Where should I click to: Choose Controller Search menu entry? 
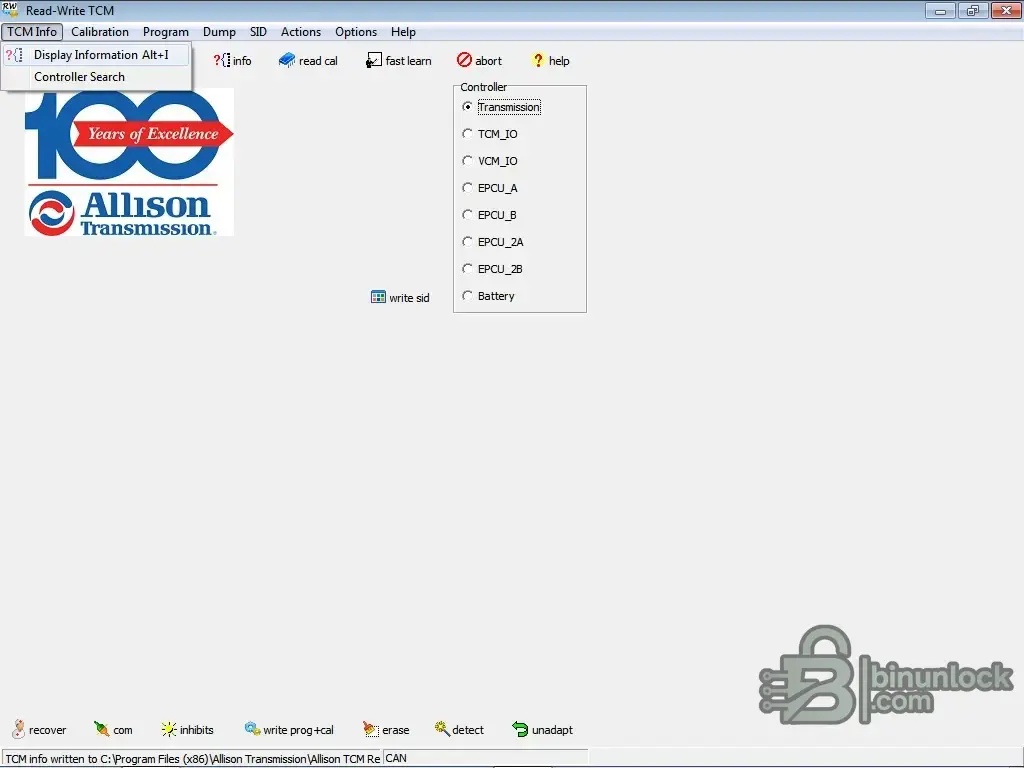(96, 76)
